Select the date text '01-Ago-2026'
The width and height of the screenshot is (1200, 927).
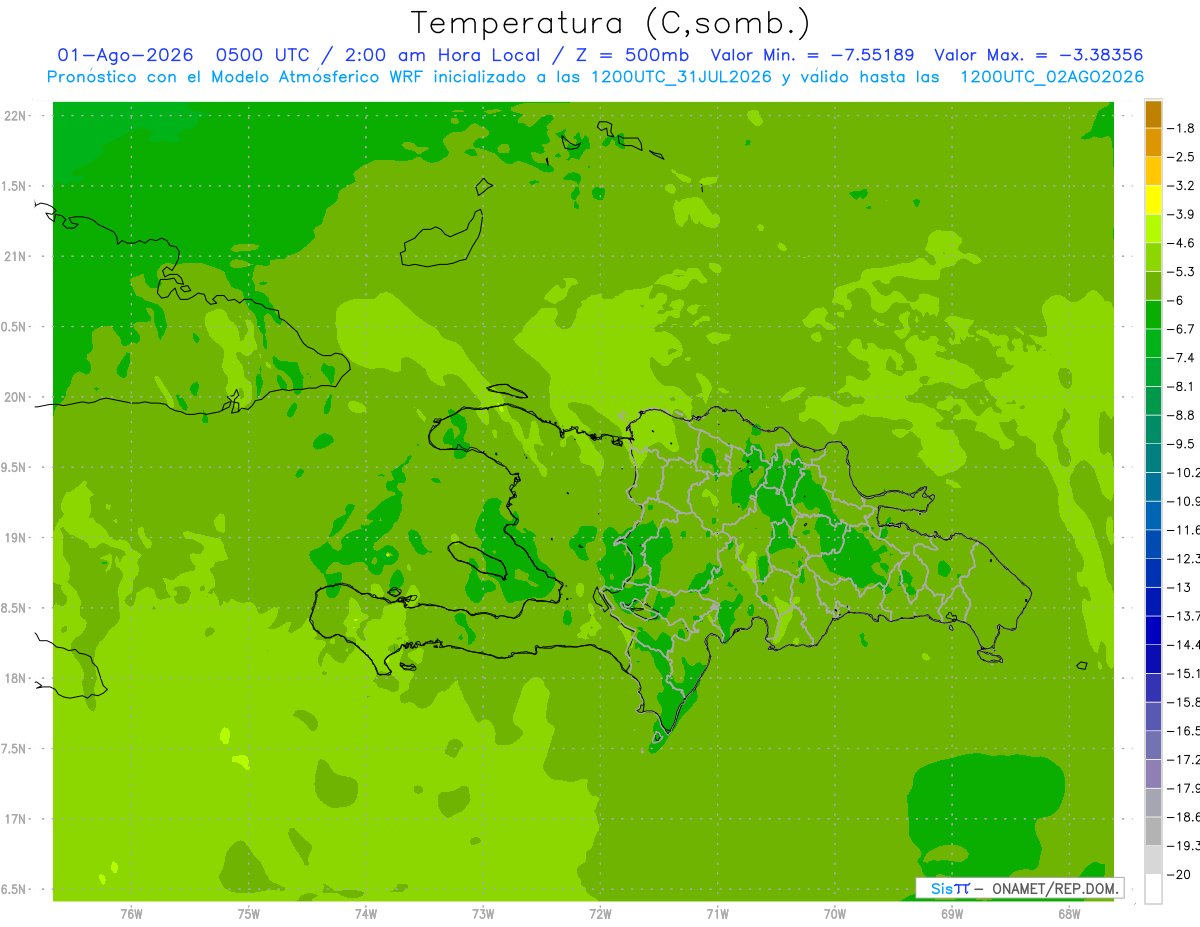coord(125,55)
